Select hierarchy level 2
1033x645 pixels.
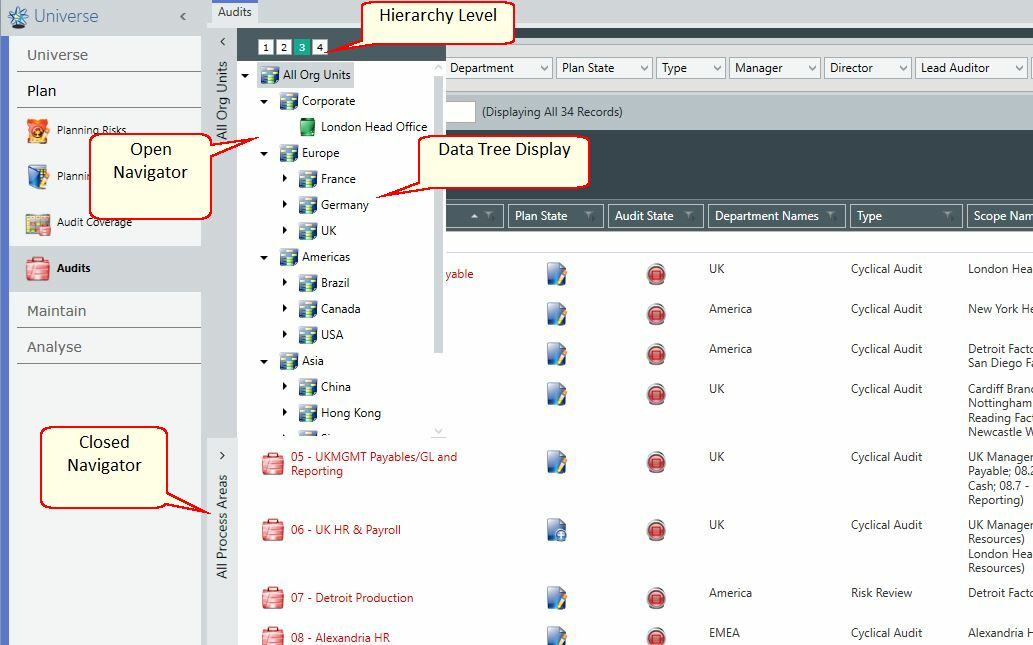(283, 47)
